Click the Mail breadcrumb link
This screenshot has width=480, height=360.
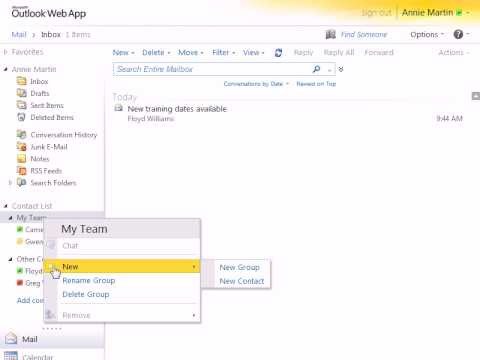click(19, 35)
